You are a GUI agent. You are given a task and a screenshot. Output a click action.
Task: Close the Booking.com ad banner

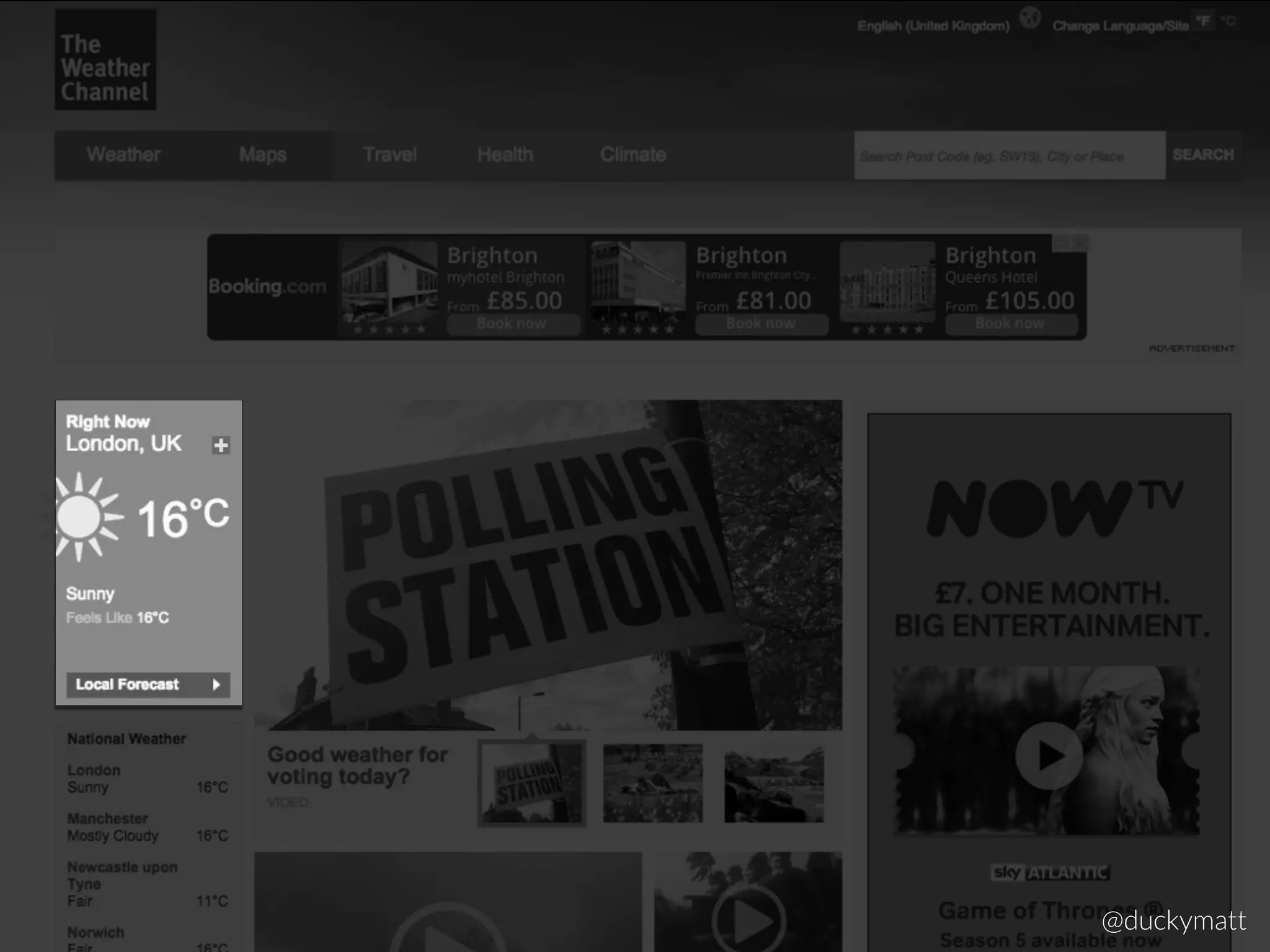(x=1080, y=243)
